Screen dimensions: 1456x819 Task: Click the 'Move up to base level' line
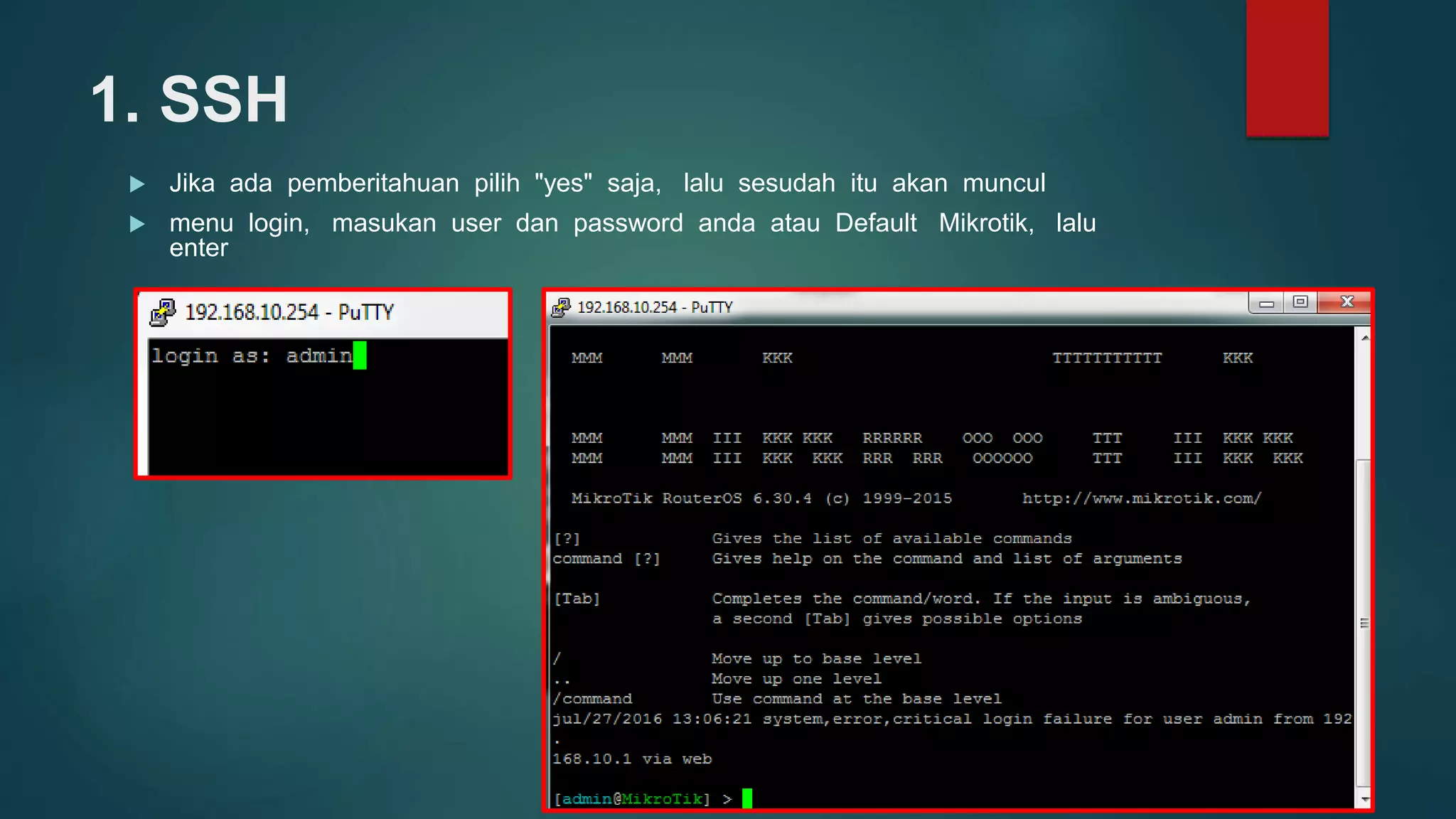(816, 658)
